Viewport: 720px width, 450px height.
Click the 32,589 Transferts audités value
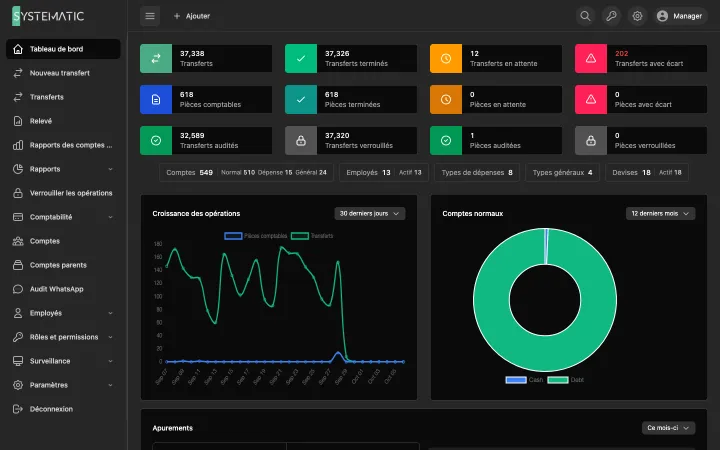pyautogui.click(x=192, y=135)
